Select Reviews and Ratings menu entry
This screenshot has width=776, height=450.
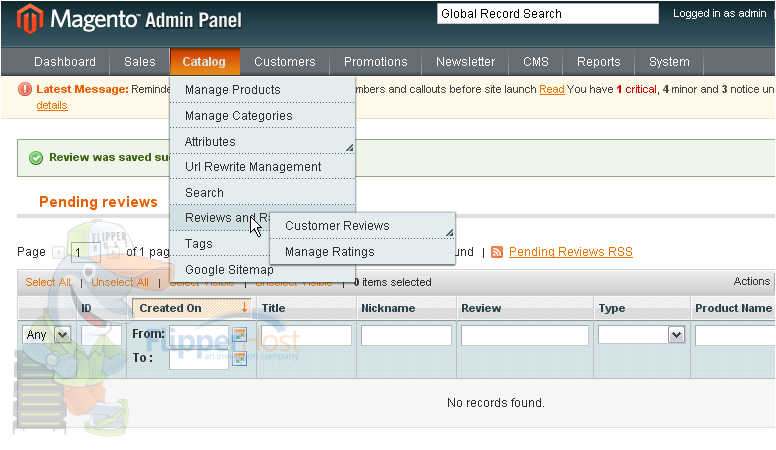coord(220,218)
